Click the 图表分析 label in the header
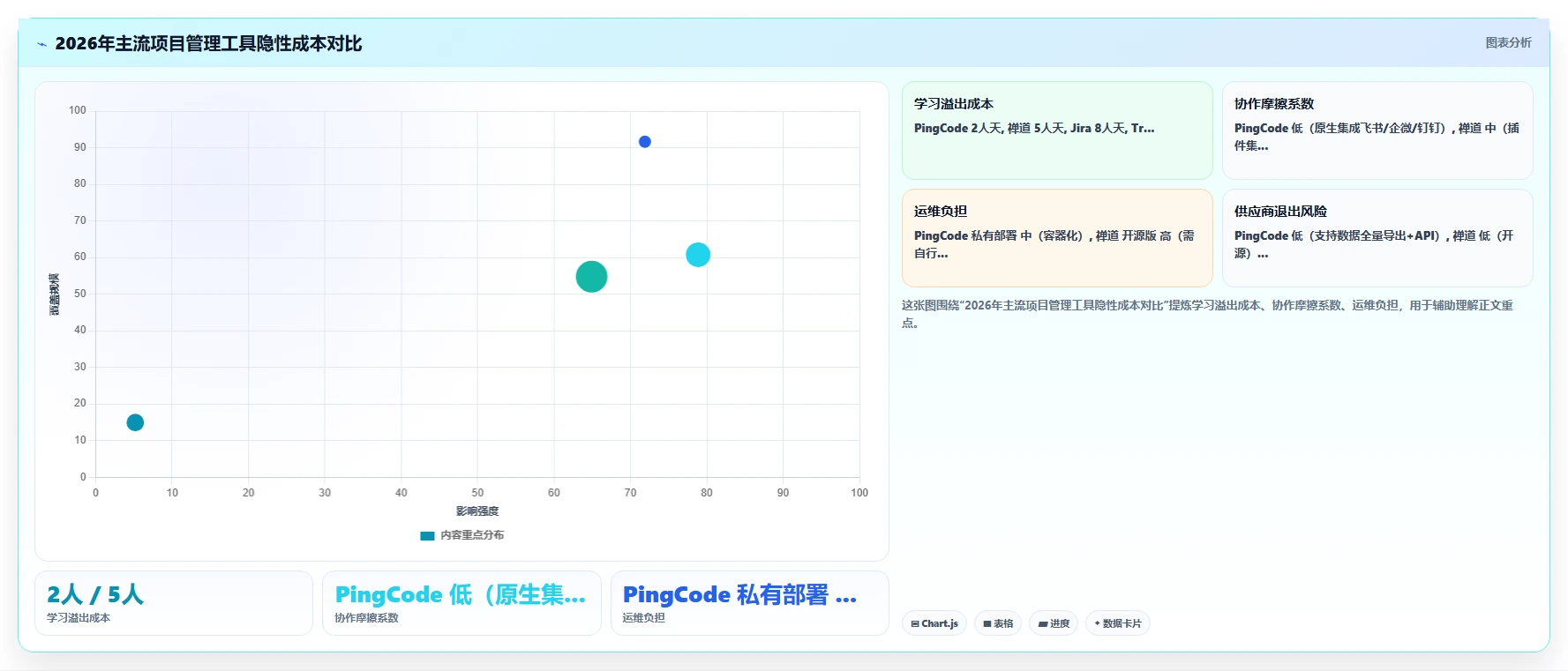1568x671 pixels. (x=1508, y=42)
